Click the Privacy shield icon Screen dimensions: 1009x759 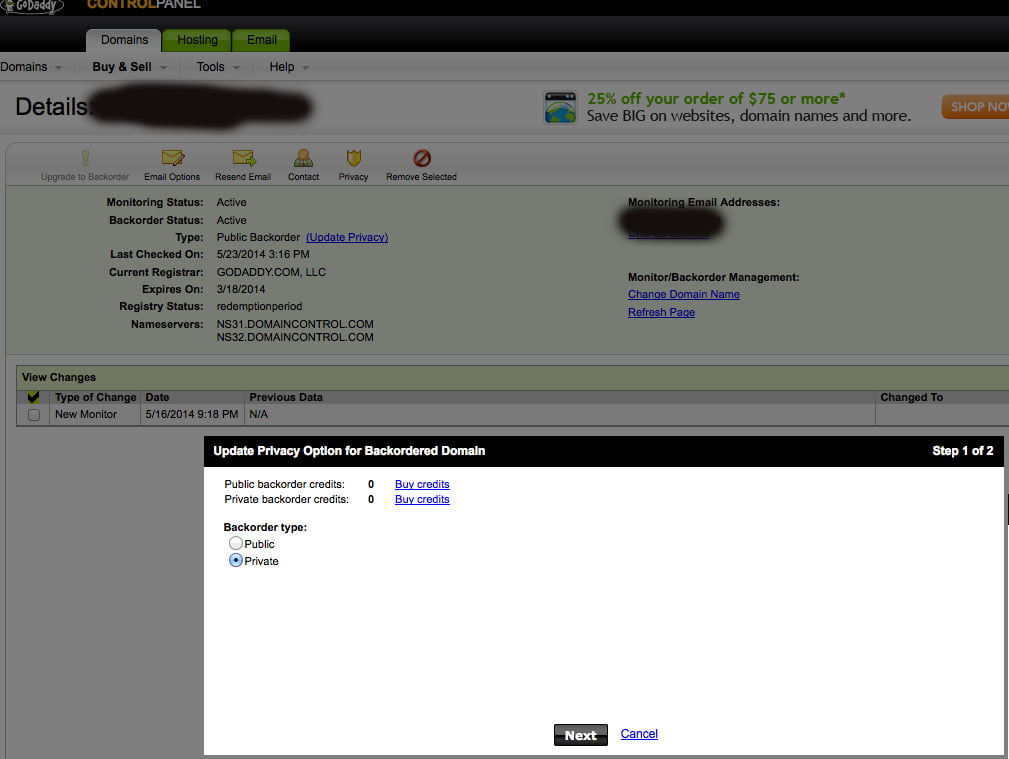click(x=353, y=158)
